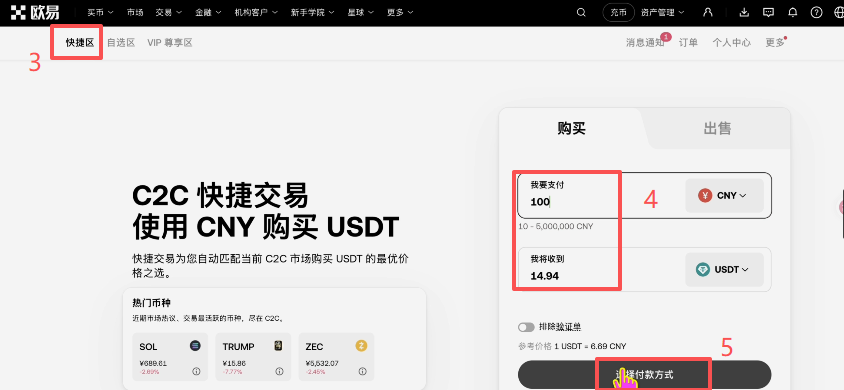The width and height of the screenshot is (844, 390).
Task: Open 消息通知 link
Action: (645, 42)
